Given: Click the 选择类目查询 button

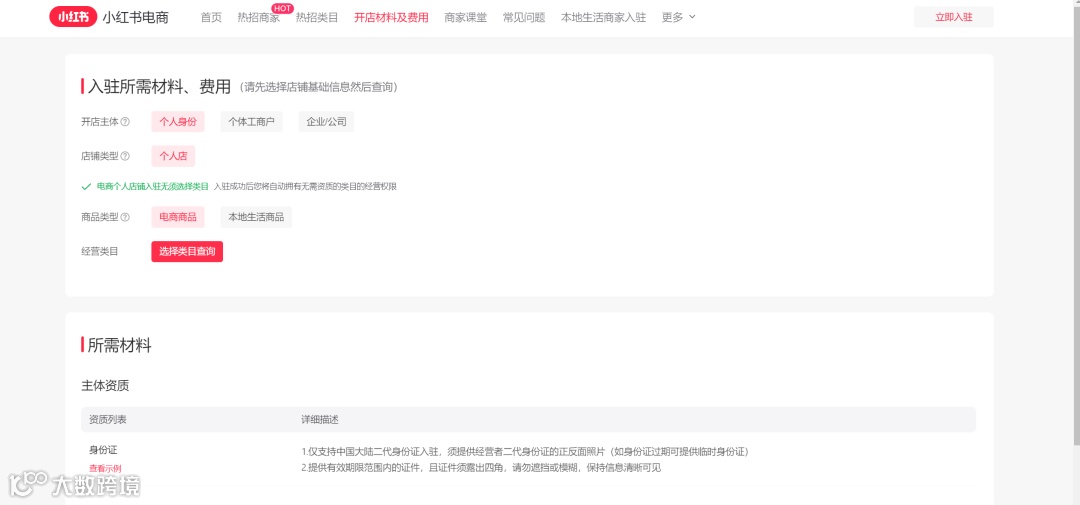Looking at the screenshot, I should [x=187, y=251].
